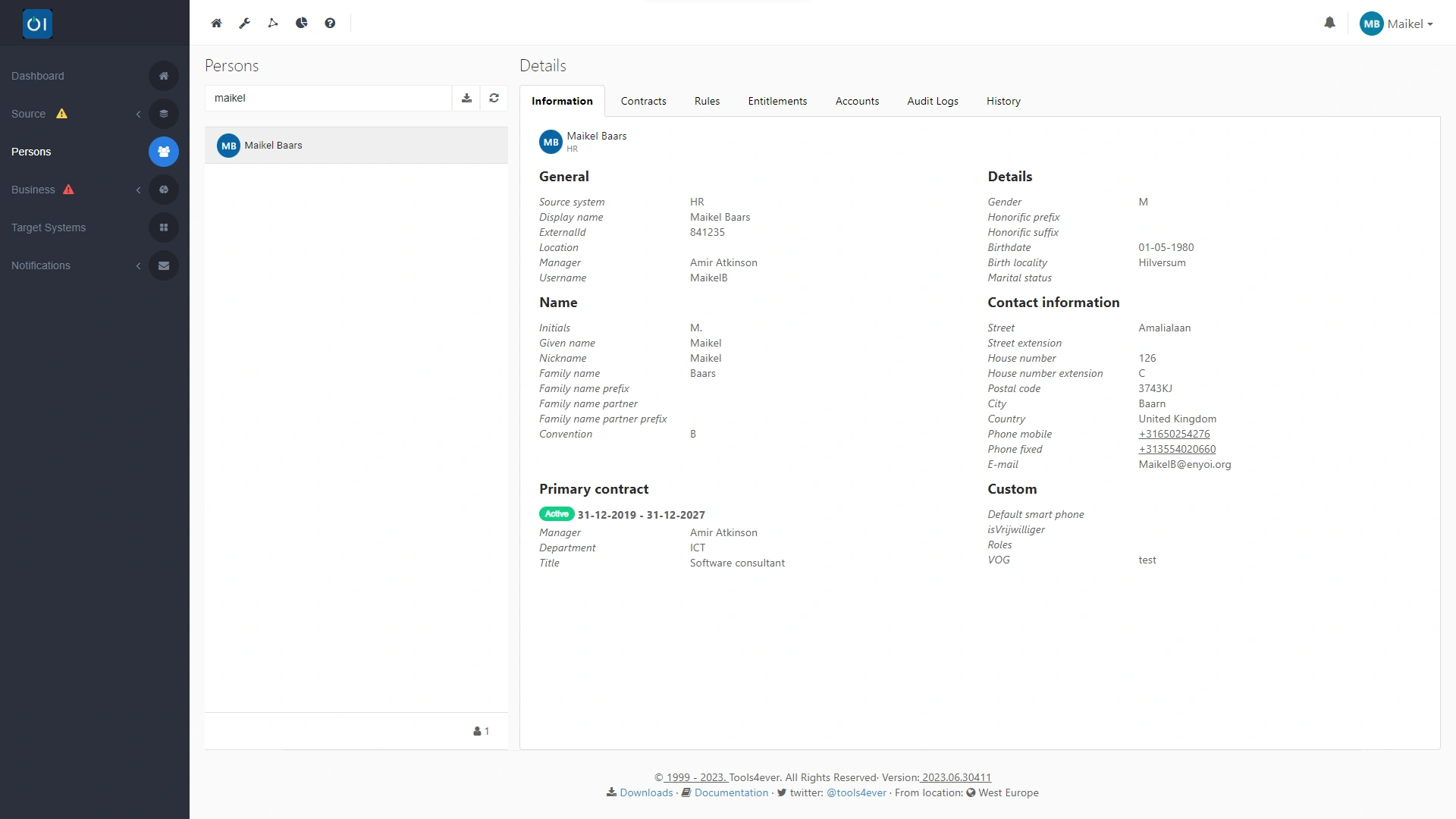
Task: Open the notifications bell icon
Action: coord(1329,23)
